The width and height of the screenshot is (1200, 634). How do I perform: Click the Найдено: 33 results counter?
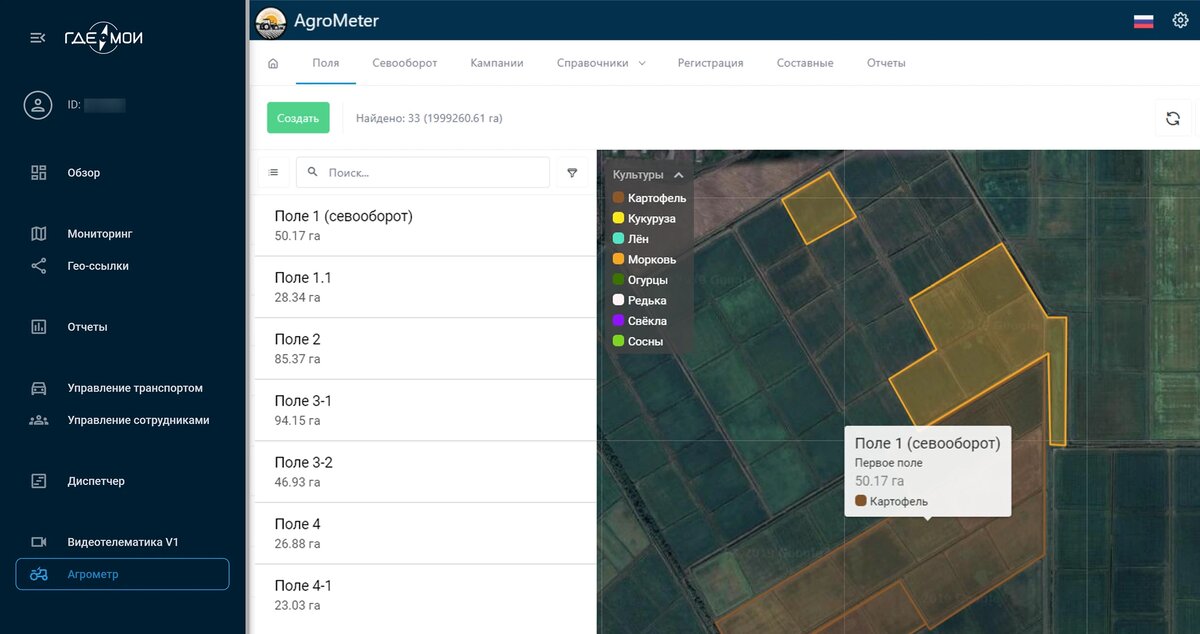click(429, 118)
